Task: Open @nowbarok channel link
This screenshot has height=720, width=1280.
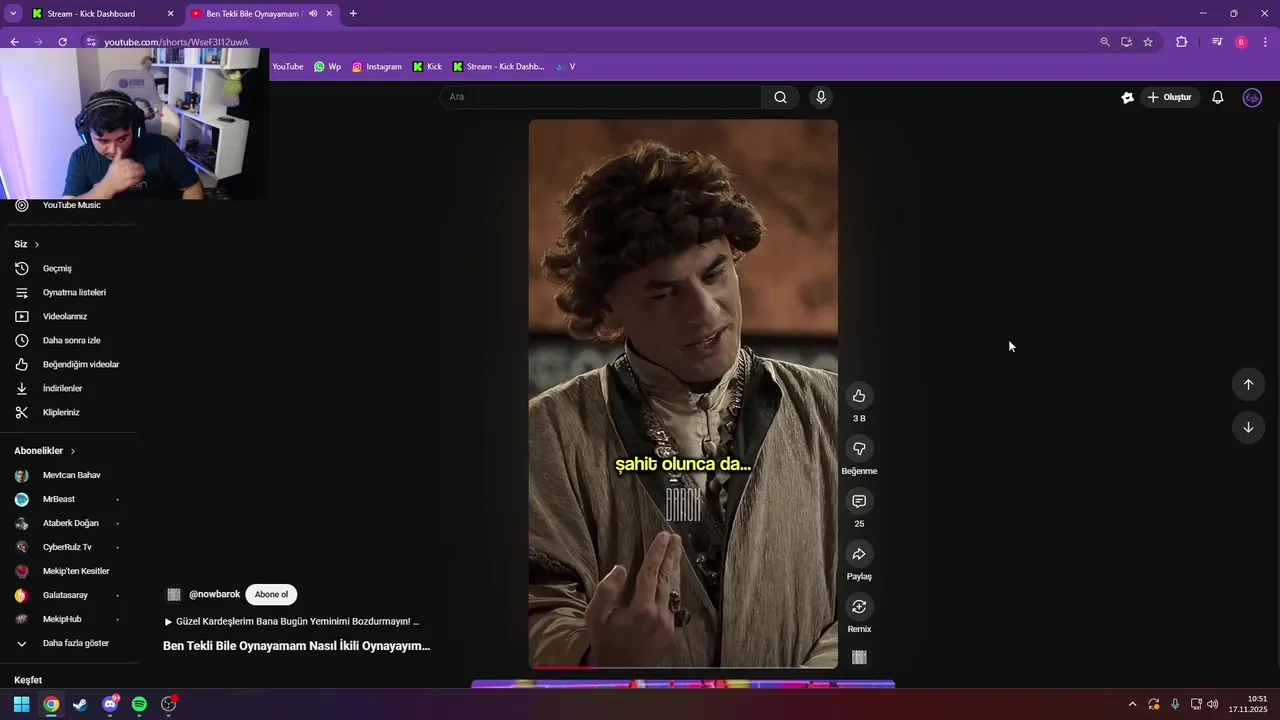Action: [214, 594]
